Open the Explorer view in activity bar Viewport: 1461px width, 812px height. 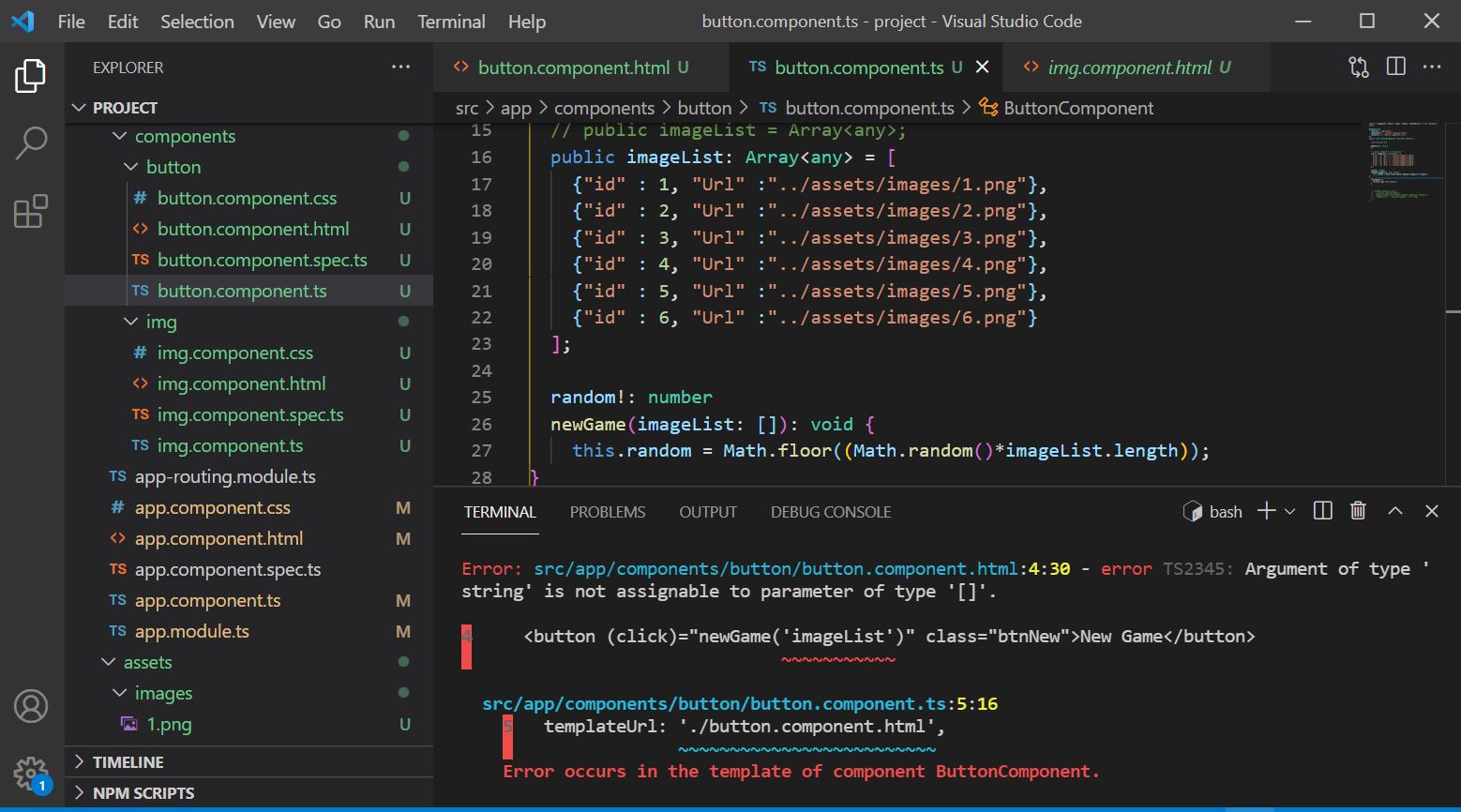(31, 76)
